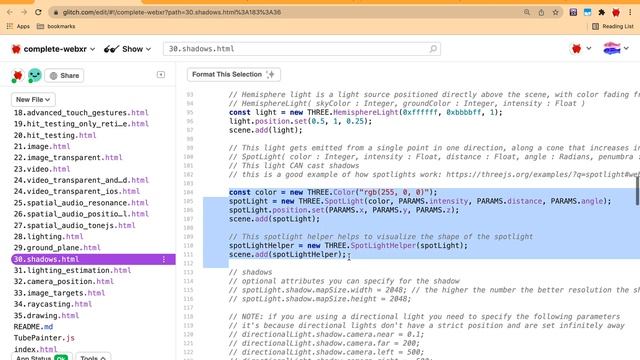The image size is (640, 360).
Task: Open the Reading List
Action: (x=613, y=26)
